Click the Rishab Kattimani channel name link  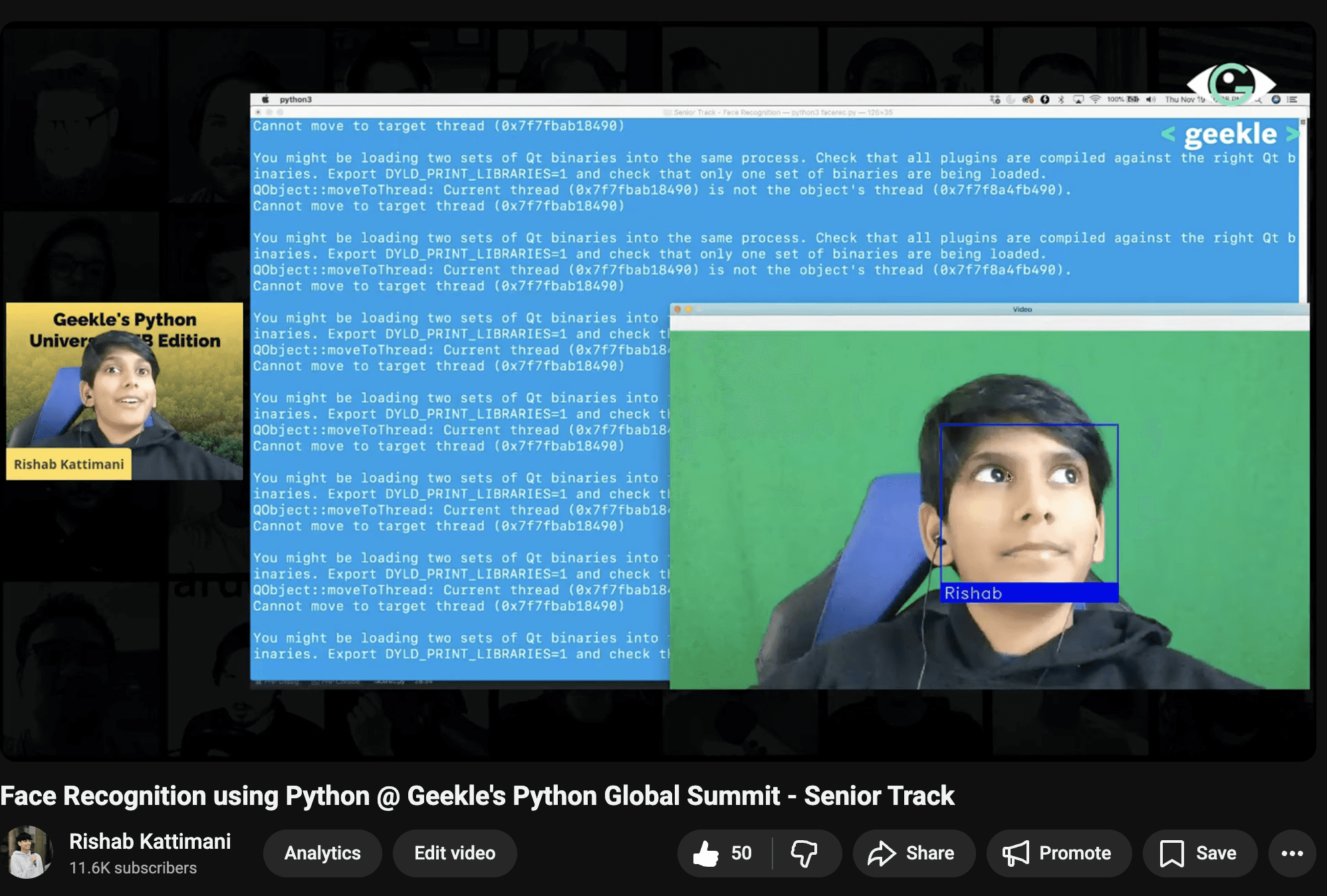(150, 841)
